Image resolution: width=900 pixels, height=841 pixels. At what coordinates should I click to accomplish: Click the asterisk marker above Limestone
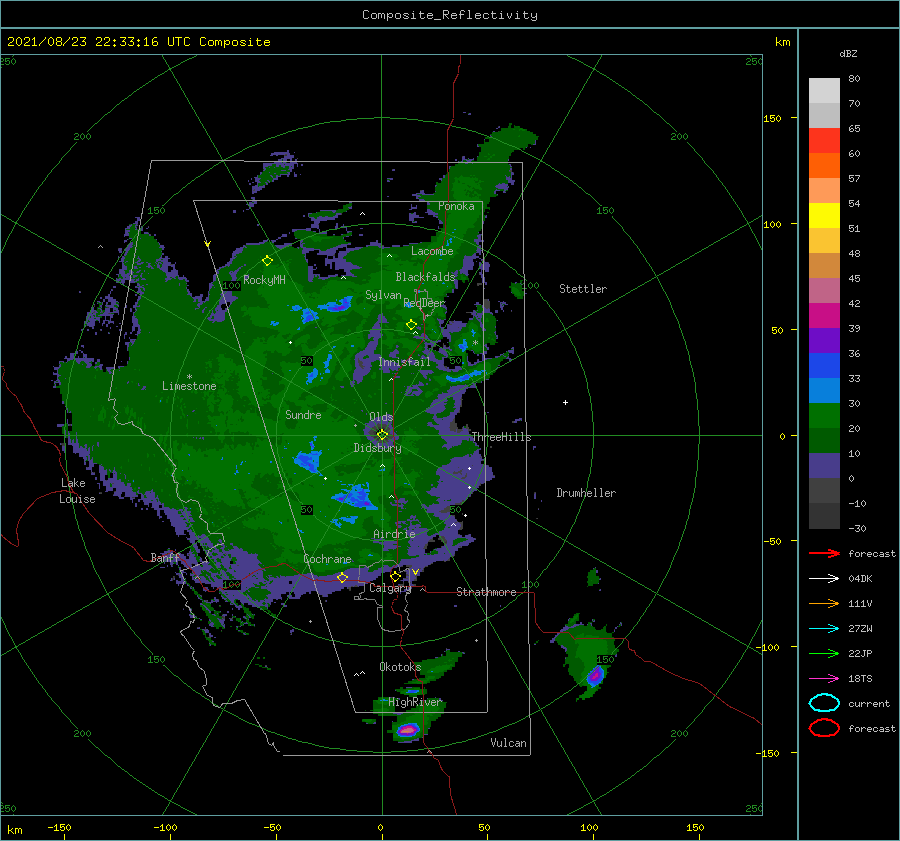click(x=189, y=377)
